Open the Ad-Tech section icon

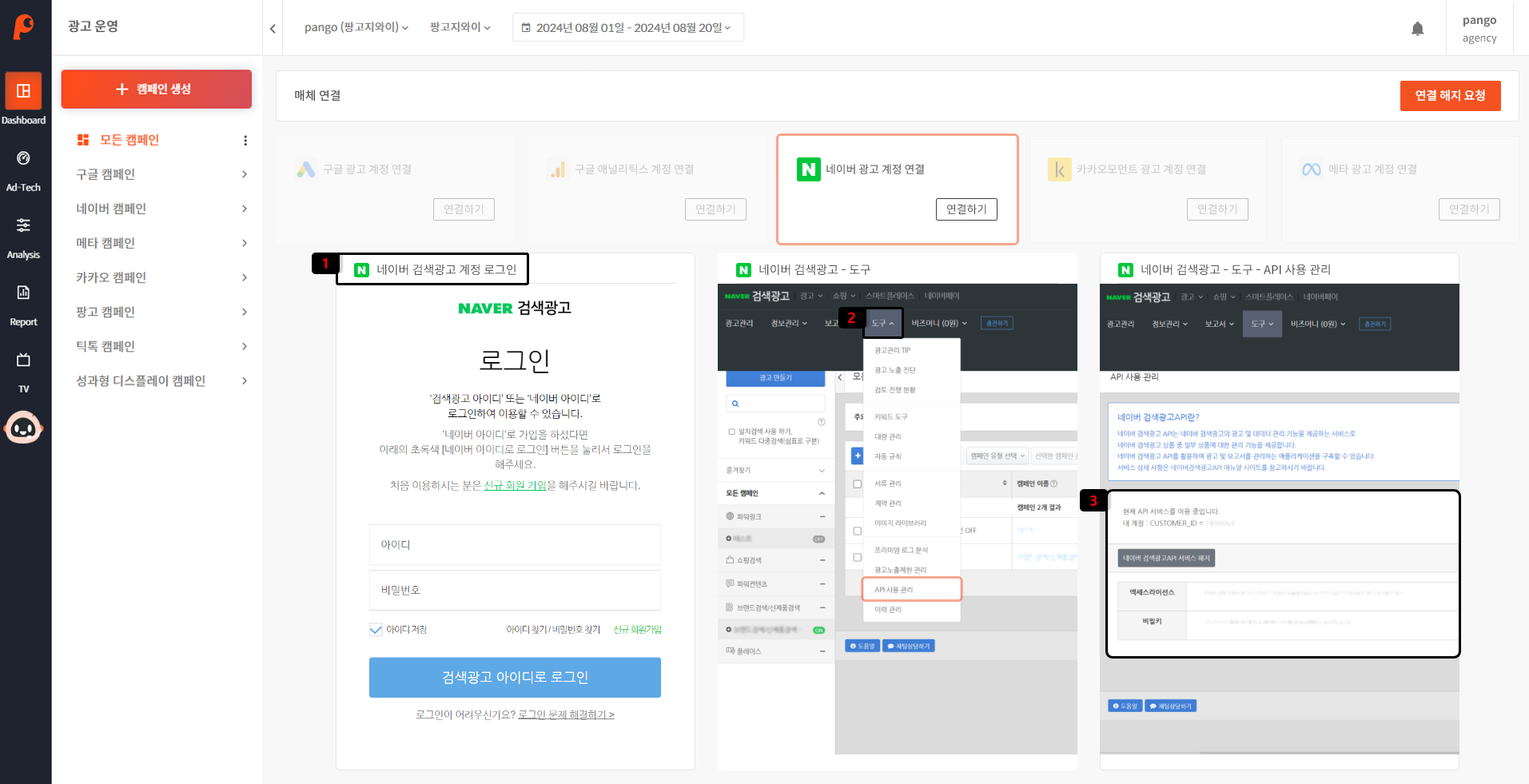click(23, 158)
